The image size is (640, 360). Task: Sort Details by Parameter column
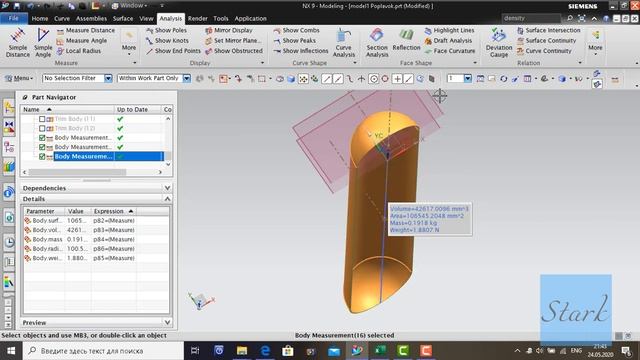tap(44, 211)
